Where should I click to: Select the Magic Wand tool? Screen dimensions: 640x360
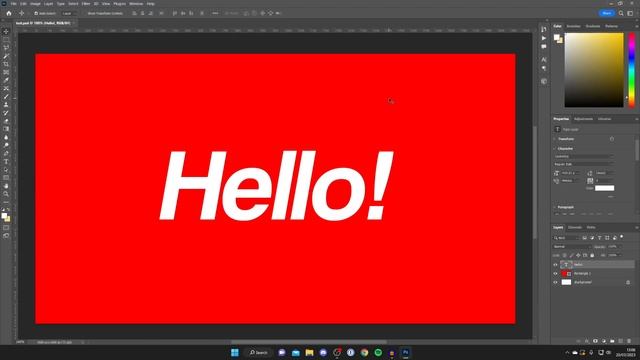pyautogui.click(x=6, y=56)
